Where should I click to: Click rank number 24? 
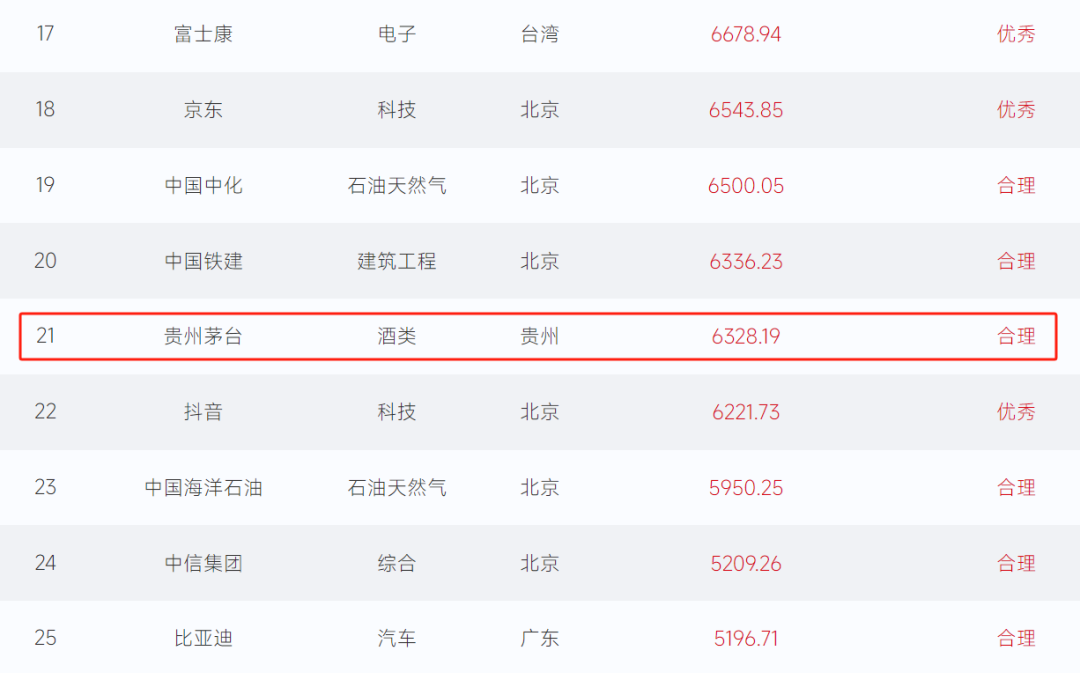pyautogui.click(x=45, y=563)
